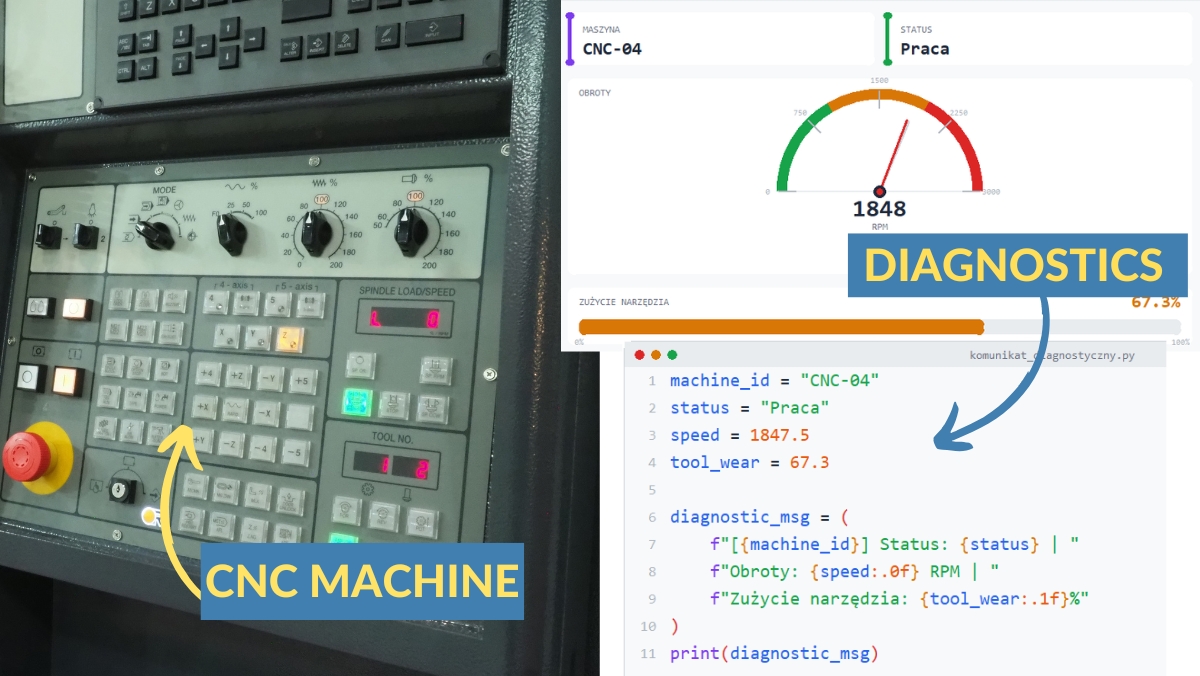Click the red traffic-light dot in editor
The image size is (1200, 676).
pos(638,354)
